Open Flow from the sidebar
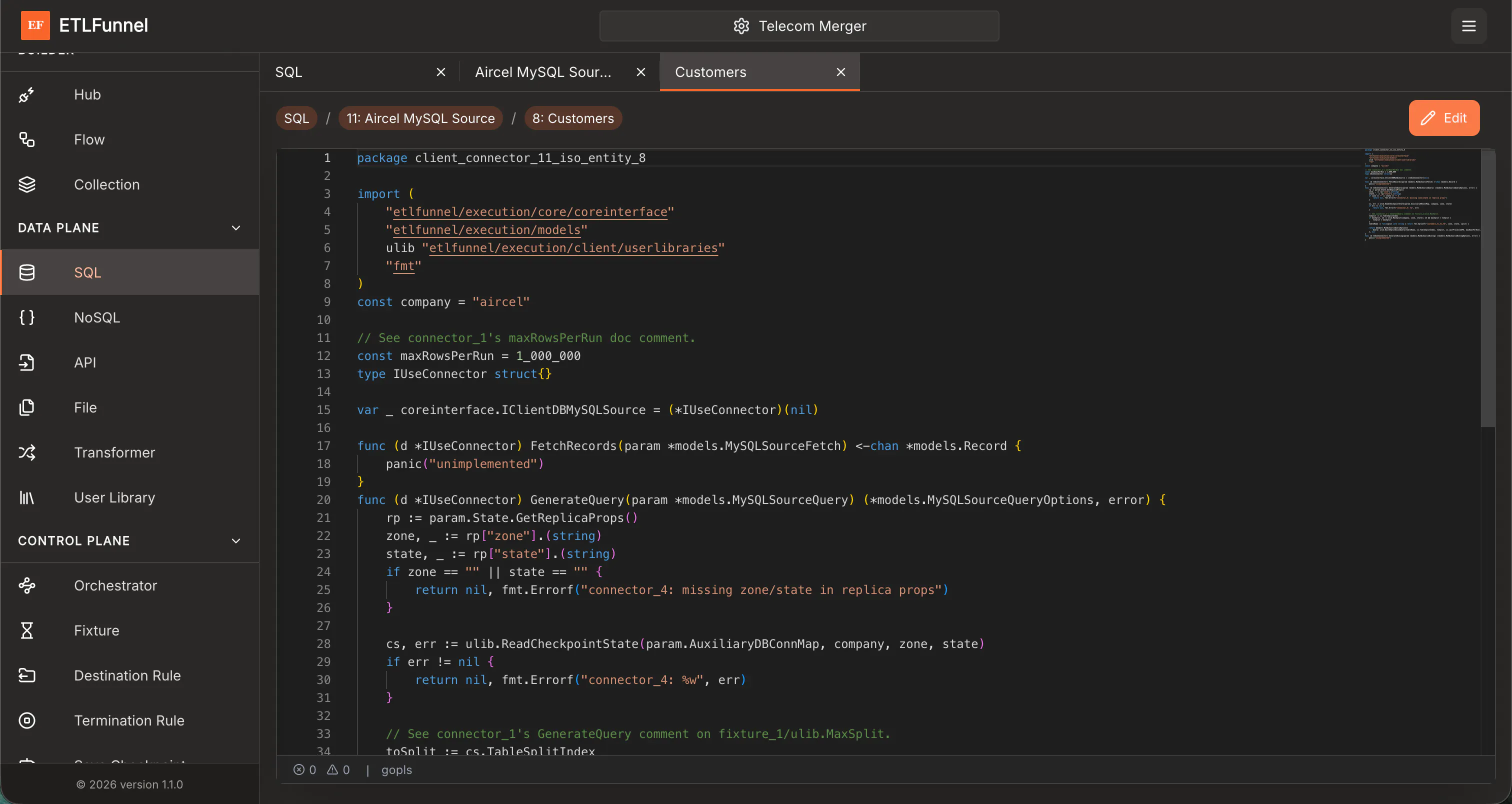Screen dimensions: 1512x804 pyautogui.click(x=130, y=139)
